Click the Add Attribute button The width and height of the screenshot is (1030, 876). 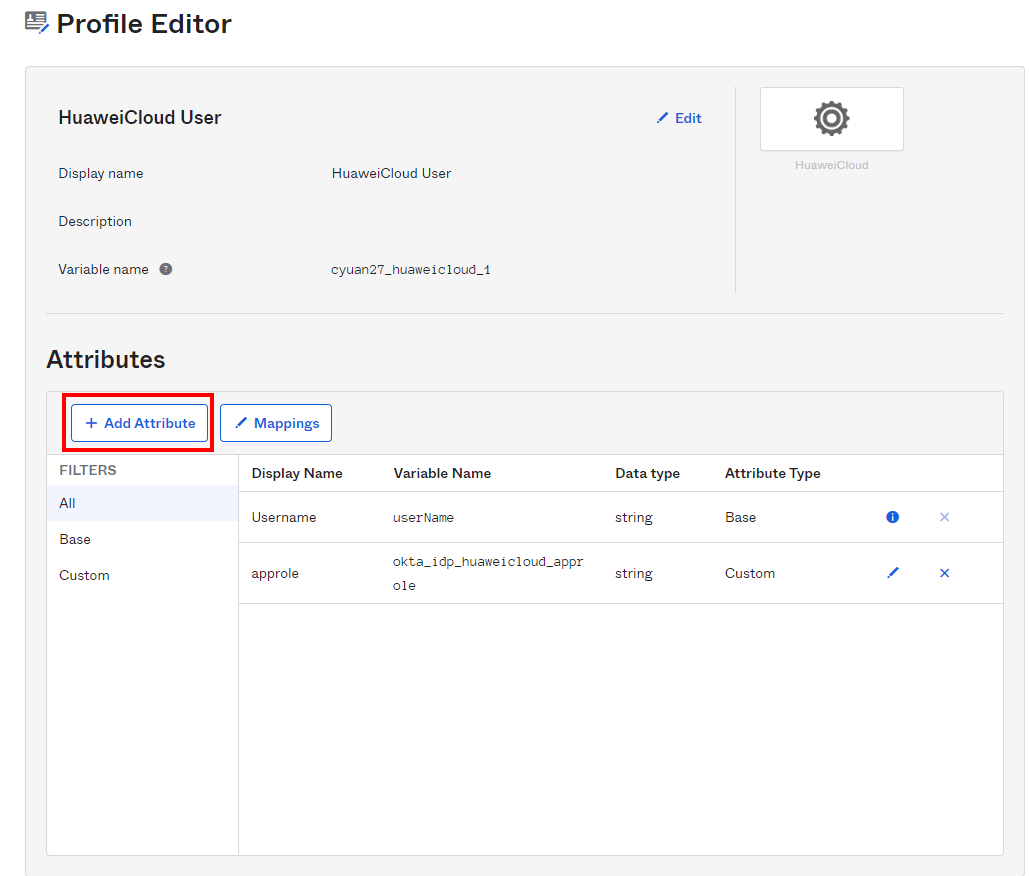pos(140,423)
